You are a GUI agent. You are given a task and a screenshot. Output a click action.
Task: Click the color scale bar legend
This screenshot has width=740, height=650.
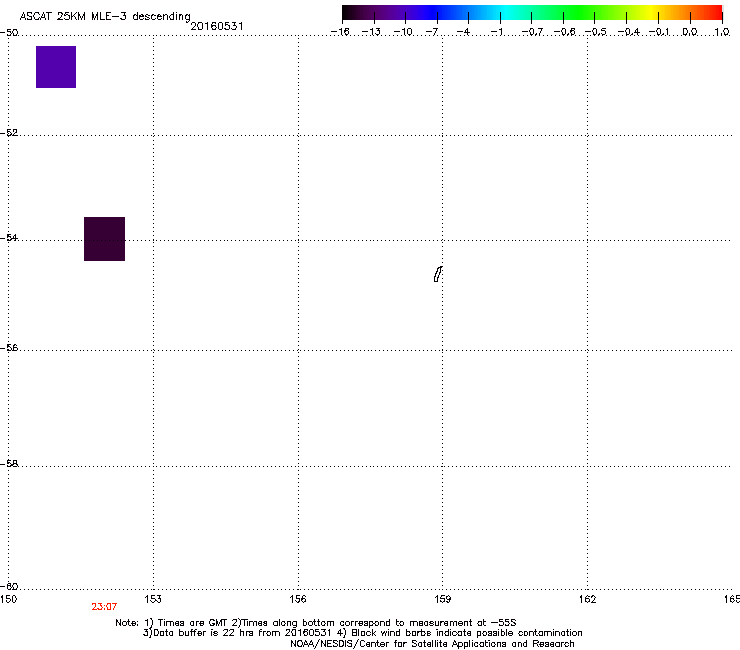(532, 13)
